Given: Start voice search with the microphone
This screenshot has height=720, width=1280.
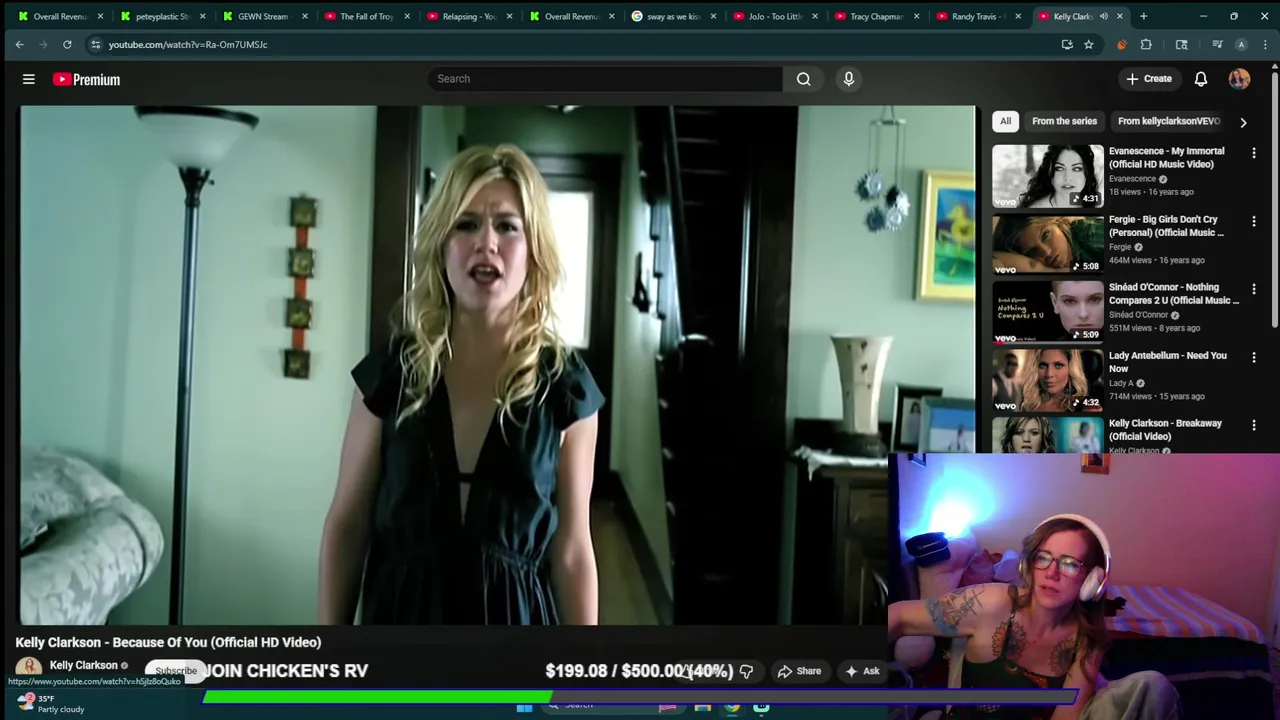Looking at the screenshot, I should pyautogui.click(x=849, y=79).
